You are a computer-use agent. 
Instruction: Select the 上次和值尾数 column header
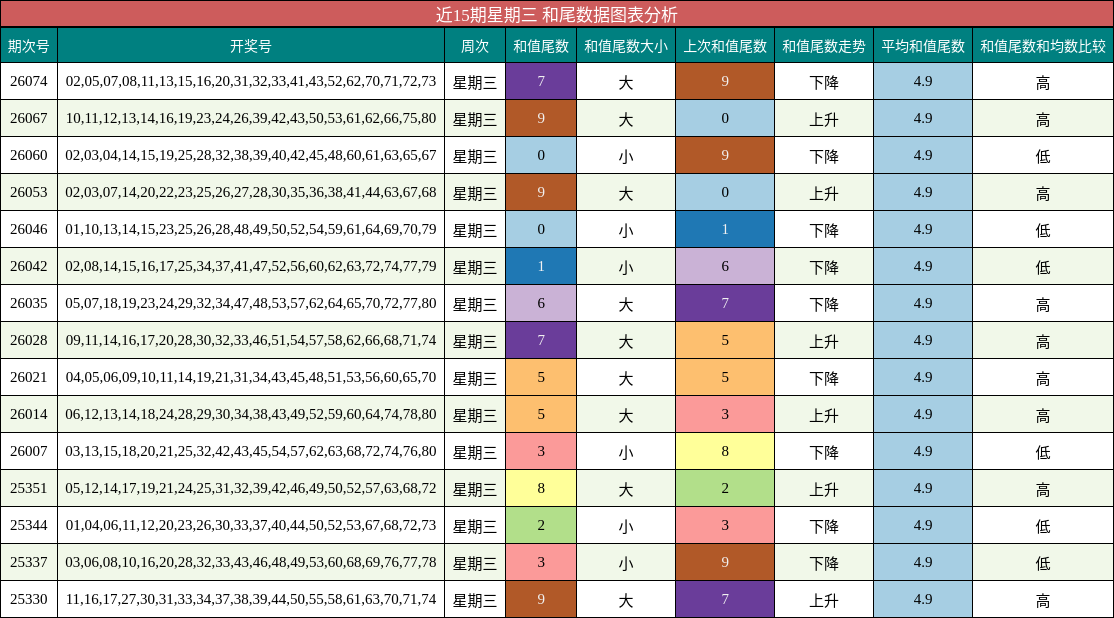[723, 45]
